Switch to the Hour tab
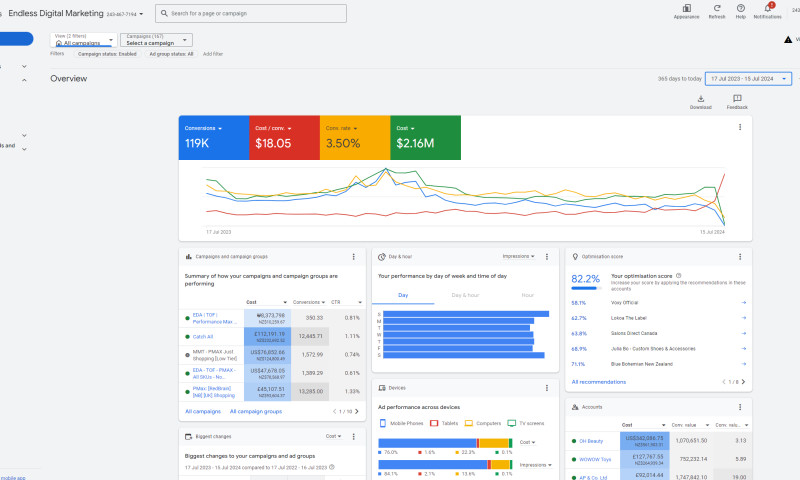The height and width of the screenshot is (480, 800). pyautogui.click(x=527, y=295)
